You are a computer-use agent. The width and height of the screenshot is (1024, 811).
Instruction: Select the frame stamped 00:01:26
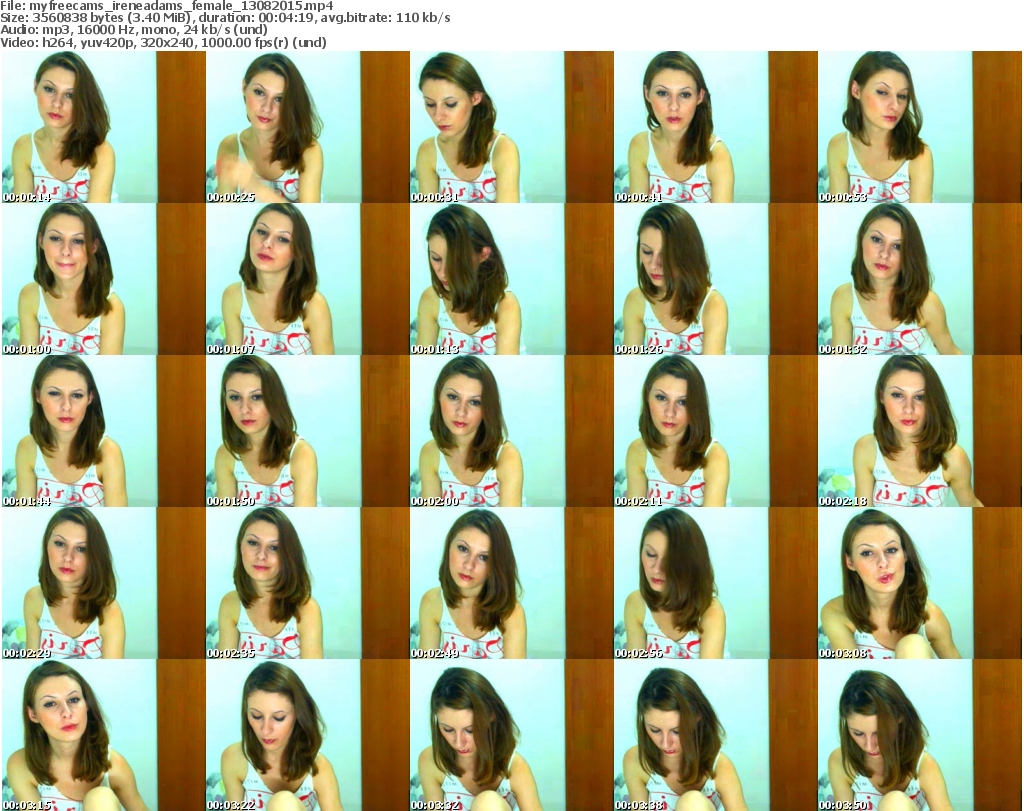(716, 279)
